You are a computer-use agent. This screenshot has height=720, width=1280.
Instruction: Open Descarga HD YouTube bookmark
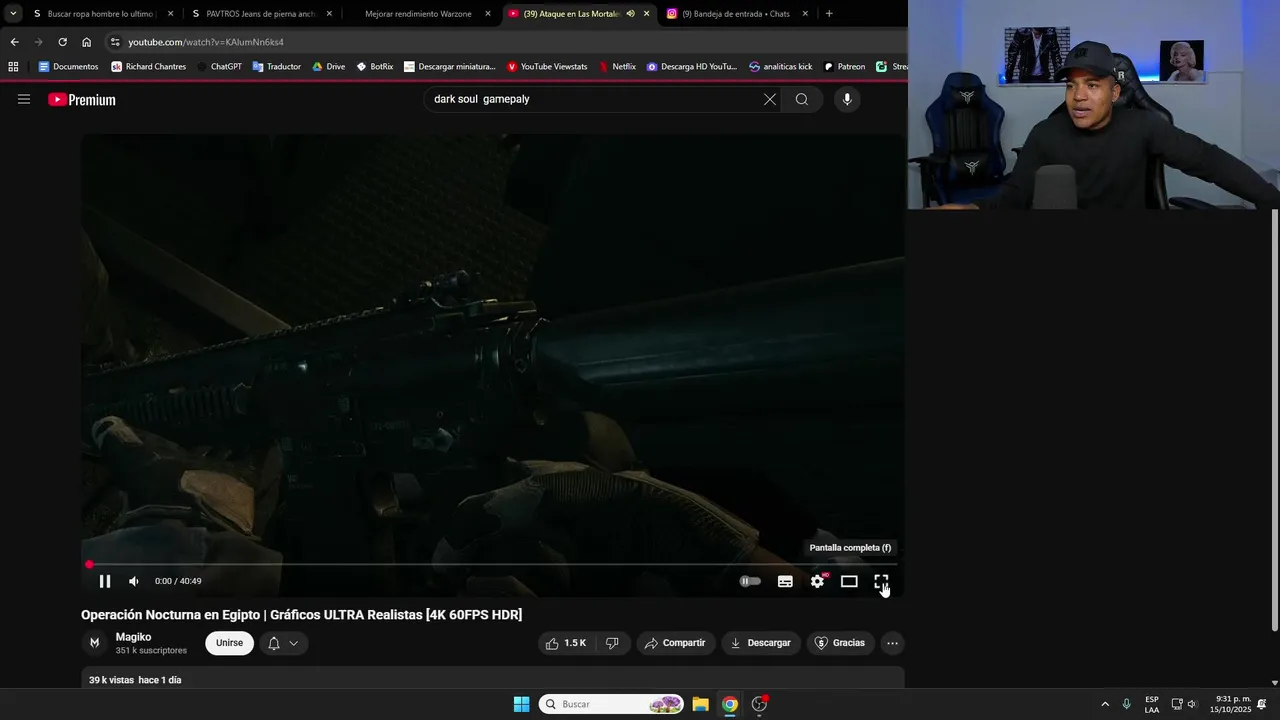692,67
